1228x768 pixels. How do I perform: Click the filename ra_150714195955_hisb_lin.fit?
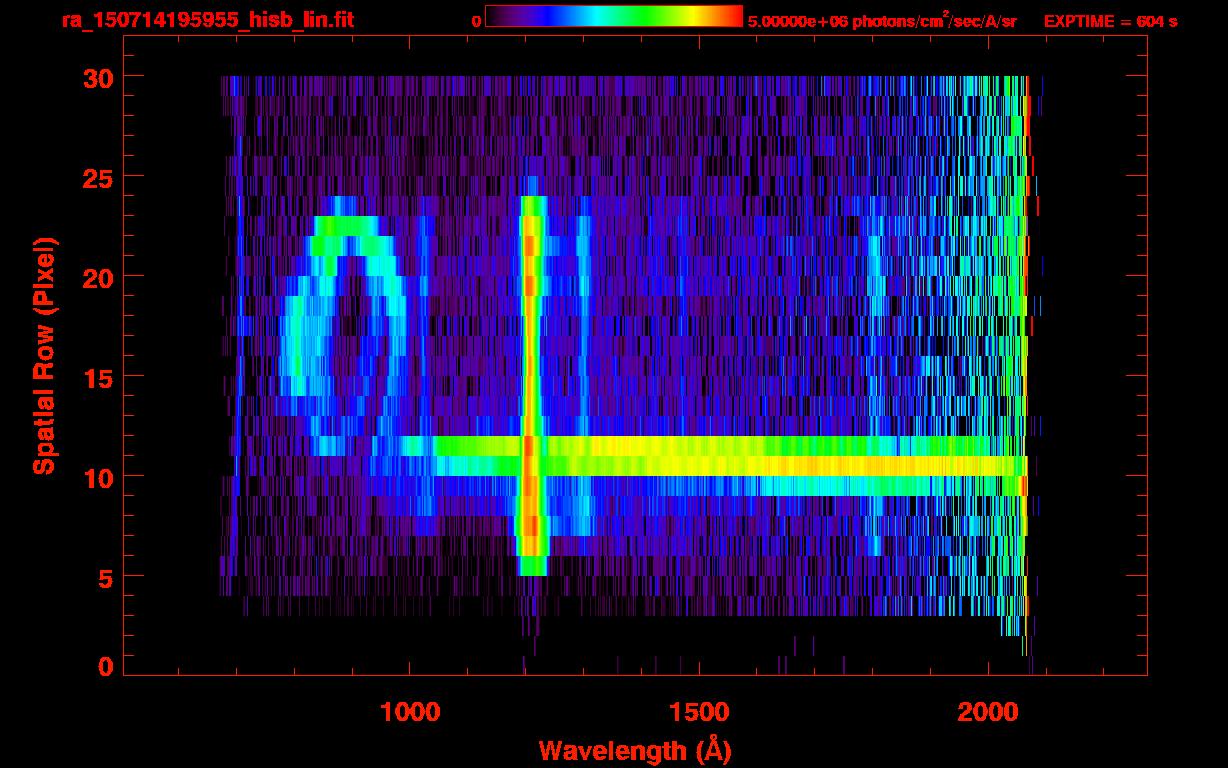tap(207, 20)
